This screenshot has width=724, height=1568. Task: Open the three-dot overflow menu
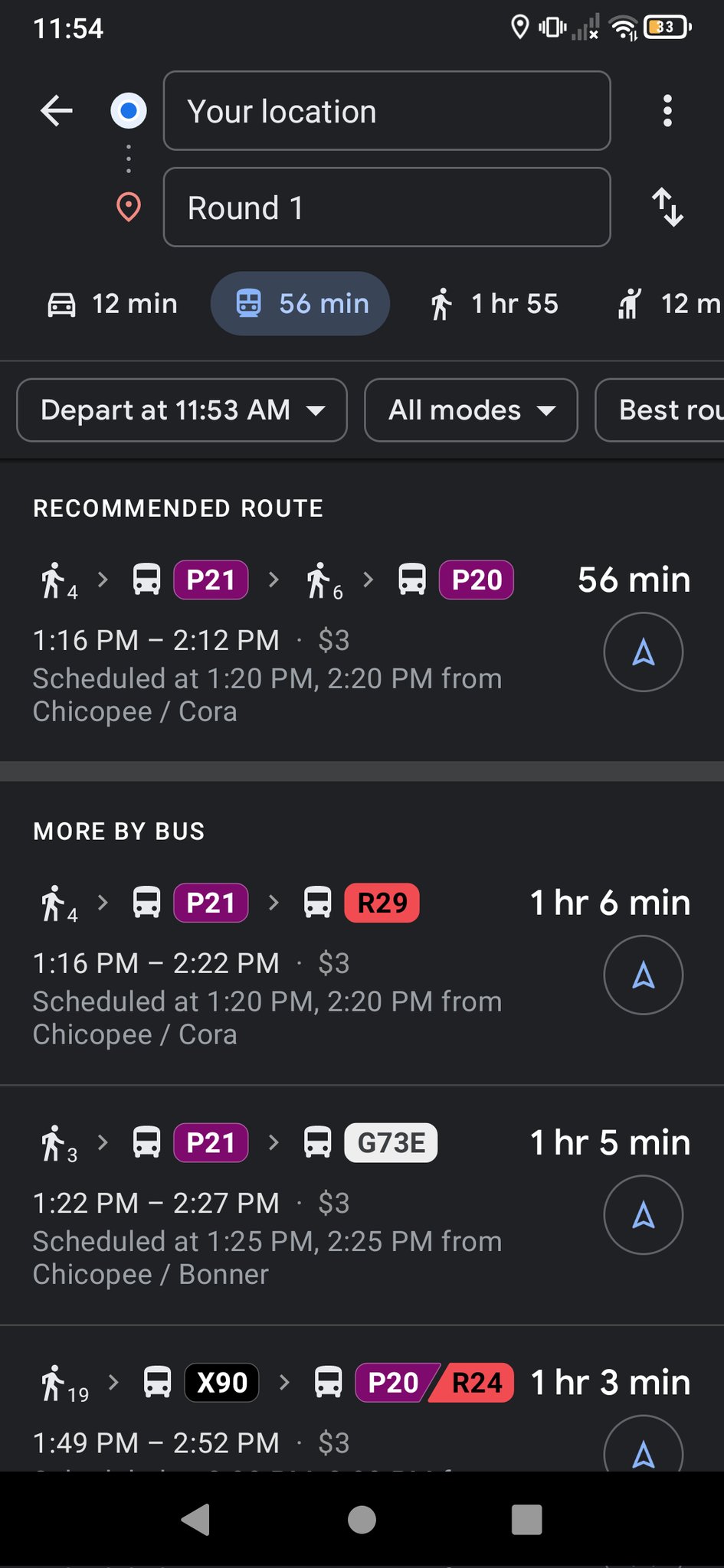667,111
